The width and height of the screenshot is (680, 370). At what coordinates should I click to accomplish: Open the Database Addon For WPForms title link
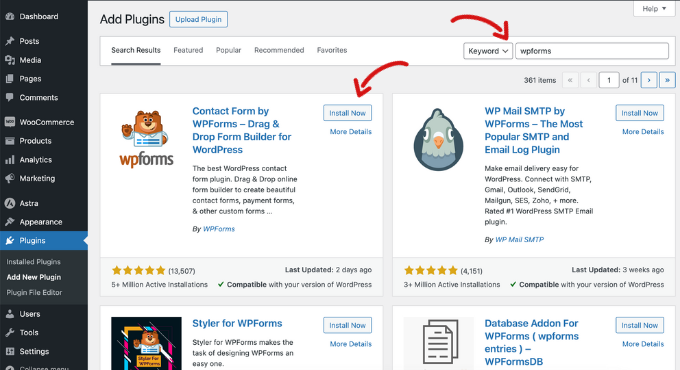[532, 342]
